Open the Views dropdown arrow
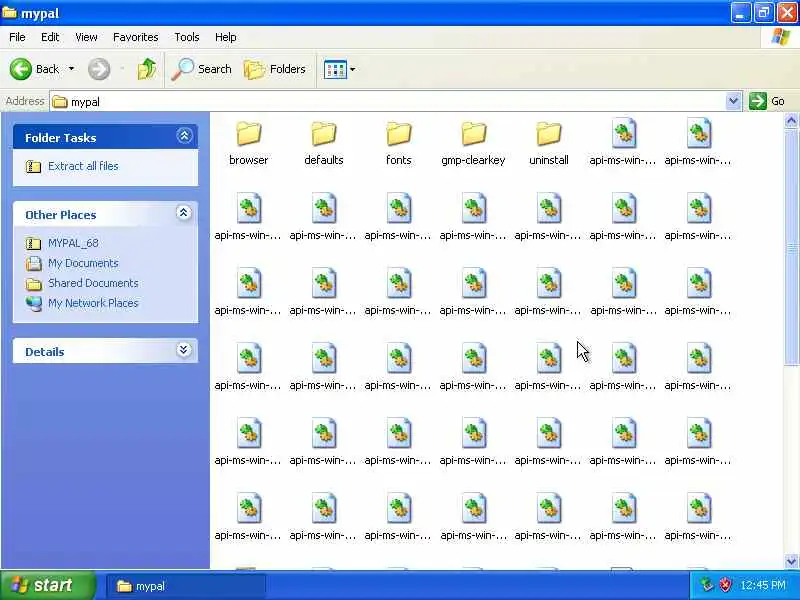This screenshot has height=600, width=800. tap(353, 69)
